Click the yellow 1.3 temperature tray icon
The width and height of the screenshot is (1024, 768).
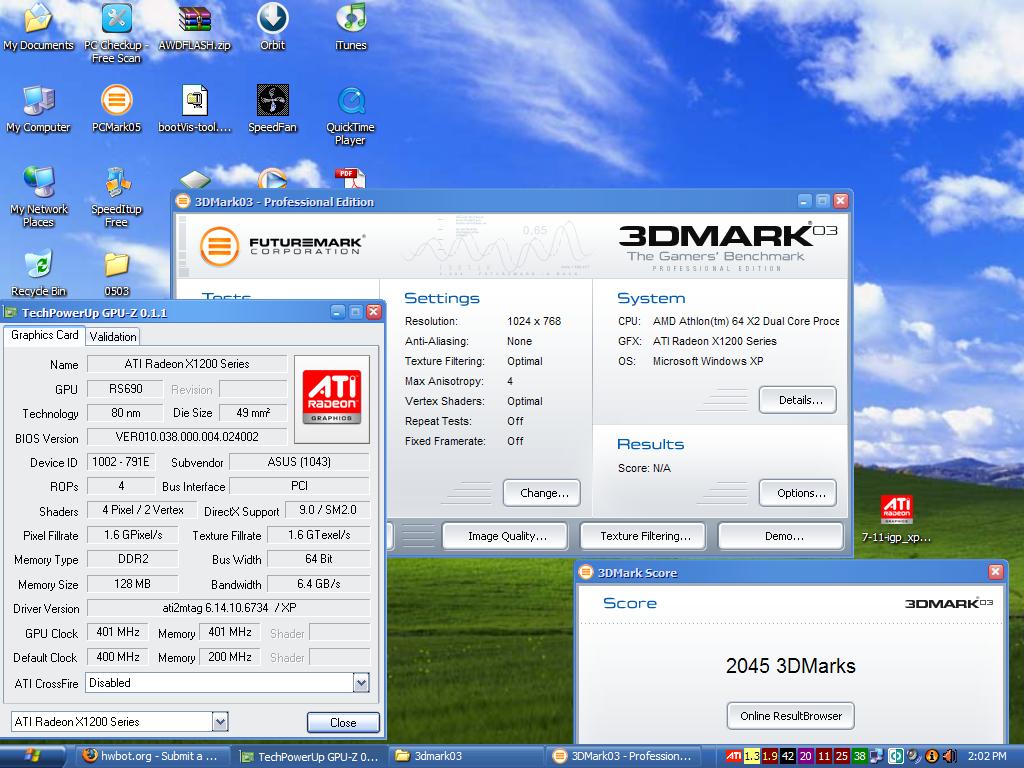coord(752,756)
